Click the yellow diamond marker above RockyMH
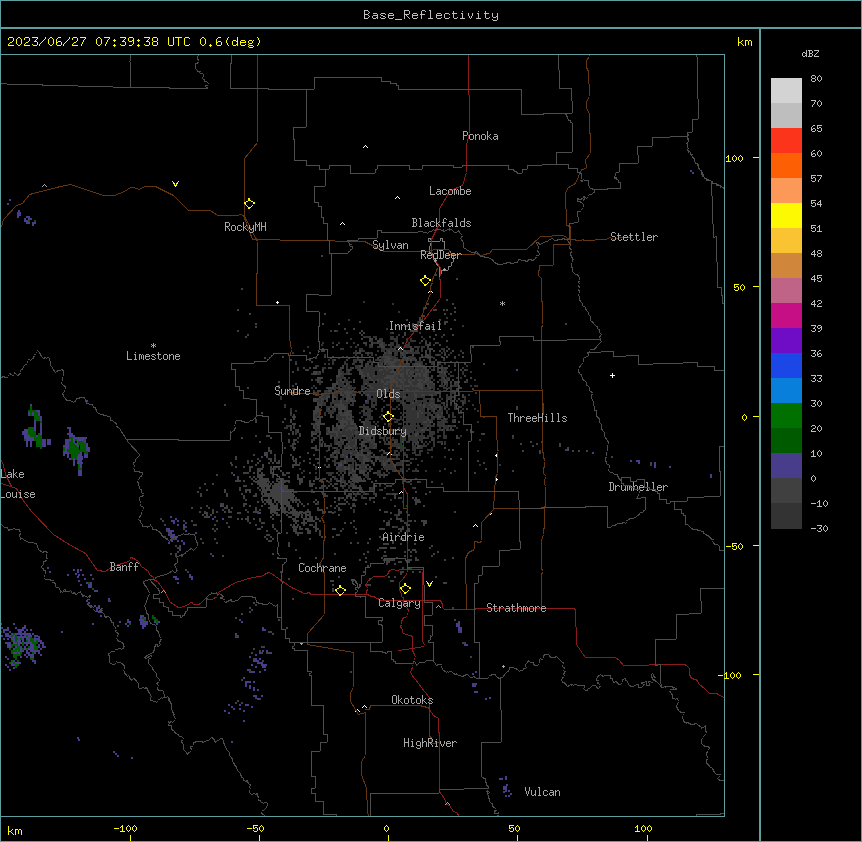This screenshot has height=842, width=862. click(x=249, y=204)
